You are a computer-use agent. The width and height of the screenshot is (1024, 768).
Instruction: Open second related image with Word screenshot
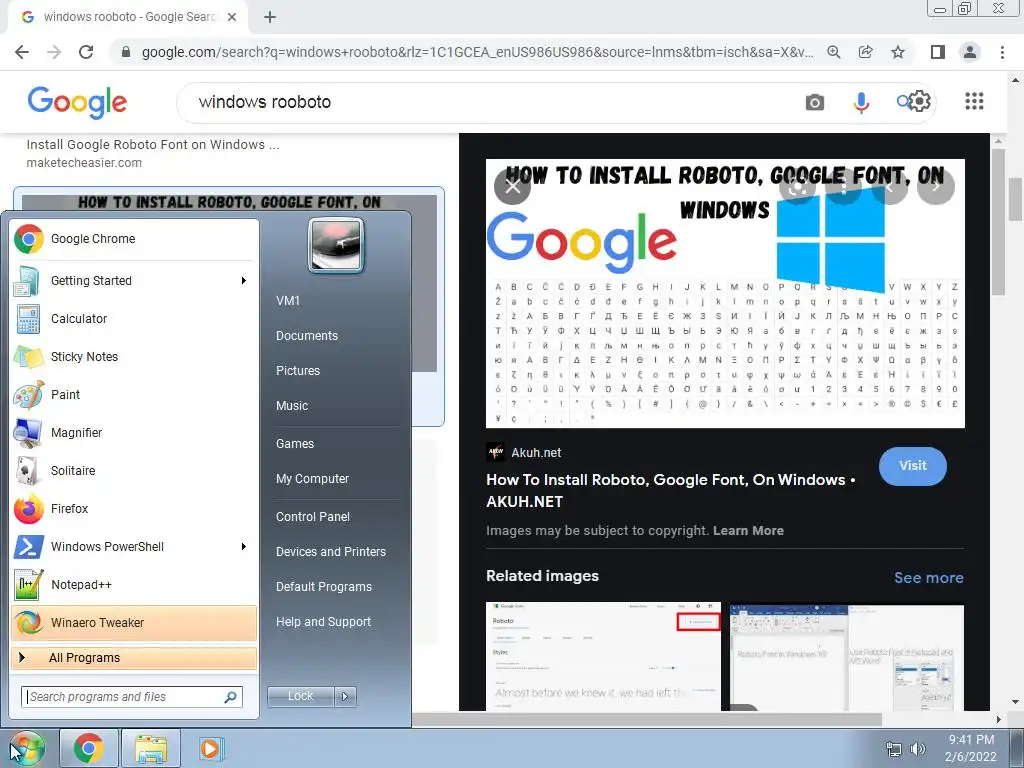click(846, 656)
